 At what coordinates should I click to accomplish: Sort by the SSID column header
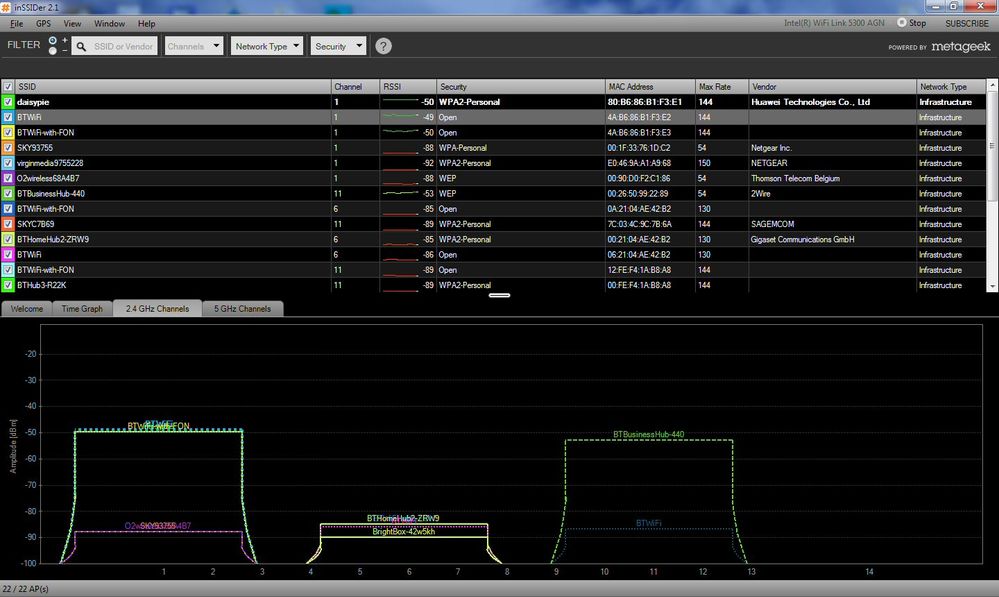pos(173,87)
